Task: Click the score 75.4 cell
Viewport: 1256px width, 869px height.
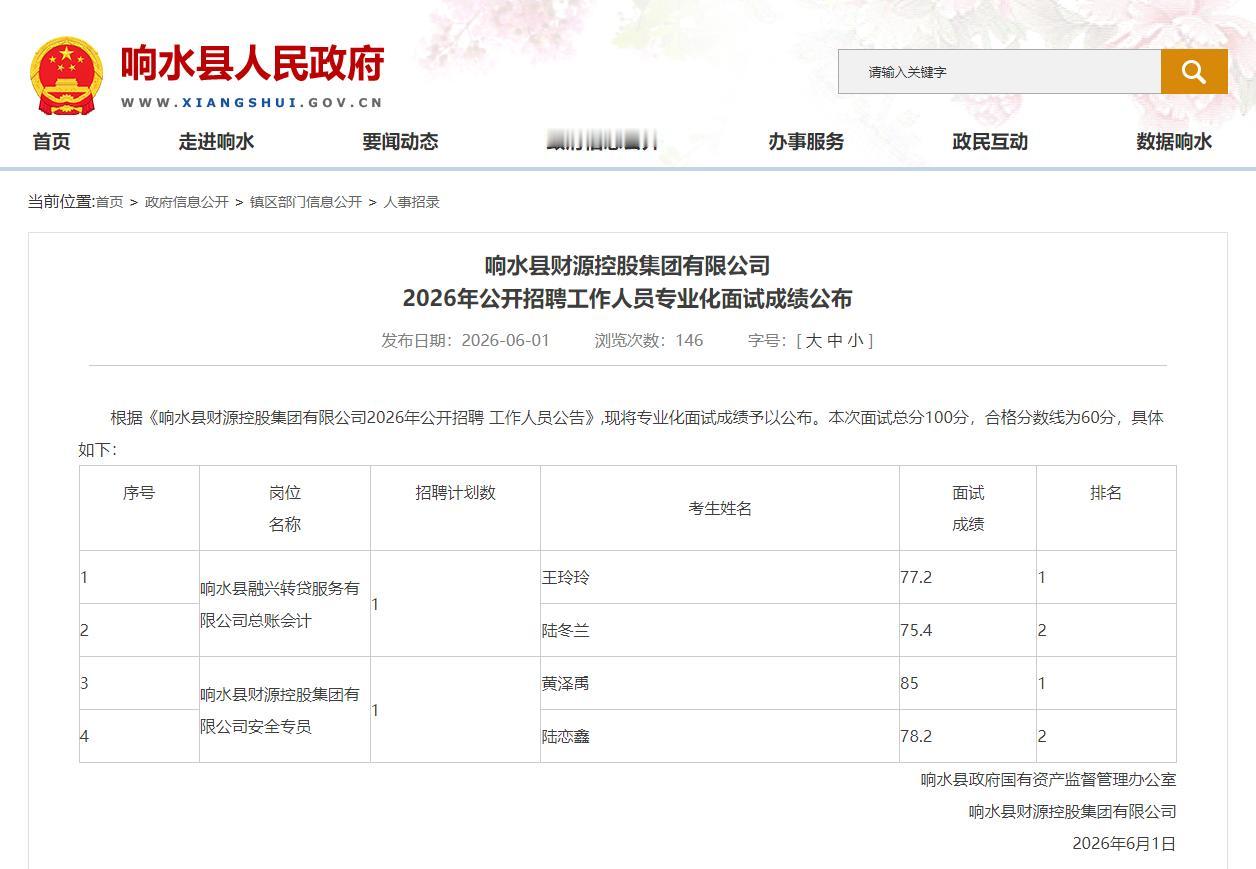Action: point(968,630)
